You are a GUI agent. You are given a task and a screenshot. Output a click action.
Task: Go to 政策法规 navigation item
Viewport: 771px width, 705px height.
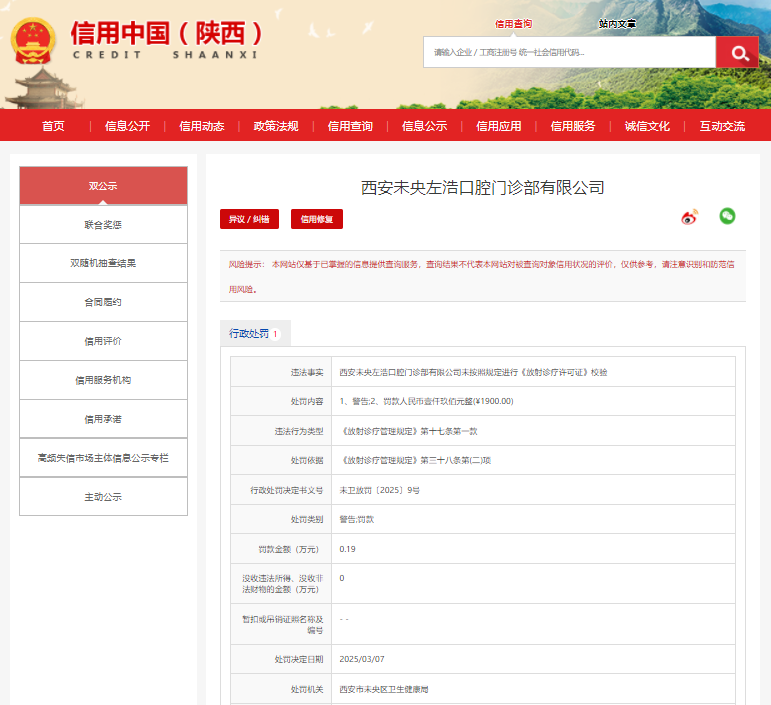pyautogui.click(x=276, y=126)
